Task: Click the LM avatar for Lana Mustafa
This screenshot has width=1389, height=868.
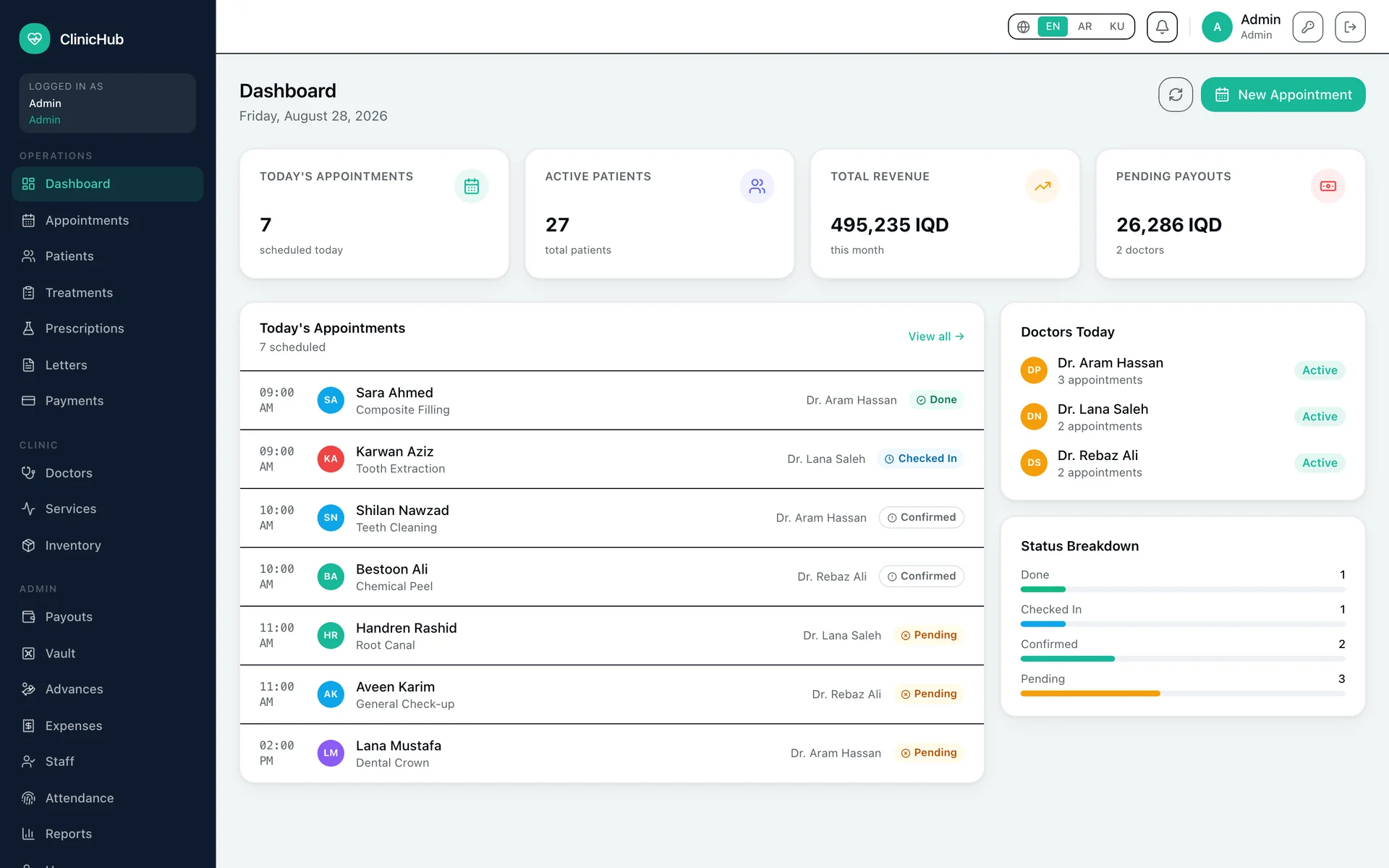Action: pos(331,753)
